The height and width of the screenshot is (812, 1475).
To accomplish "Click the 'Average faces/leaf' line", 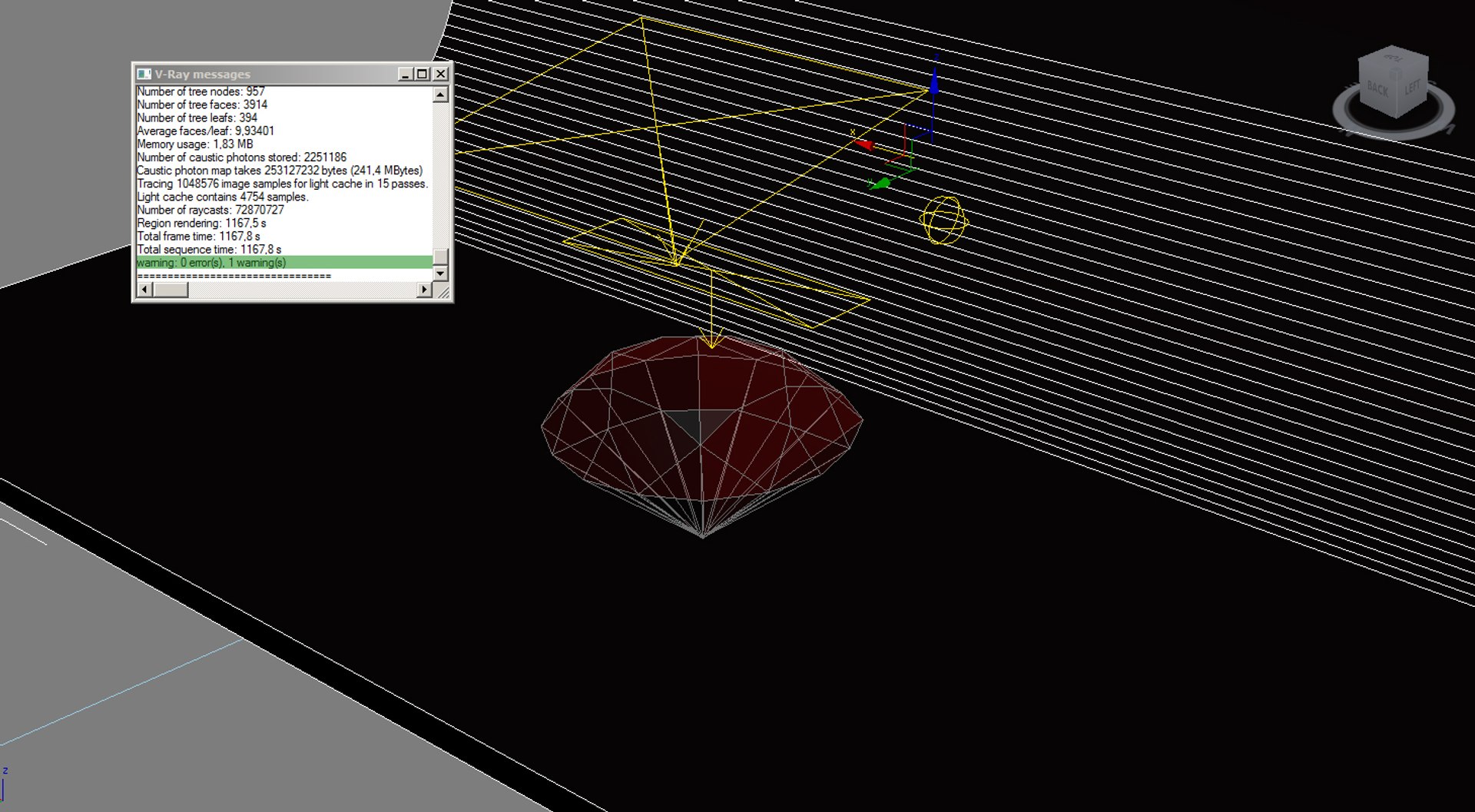I will coord(205,131).
